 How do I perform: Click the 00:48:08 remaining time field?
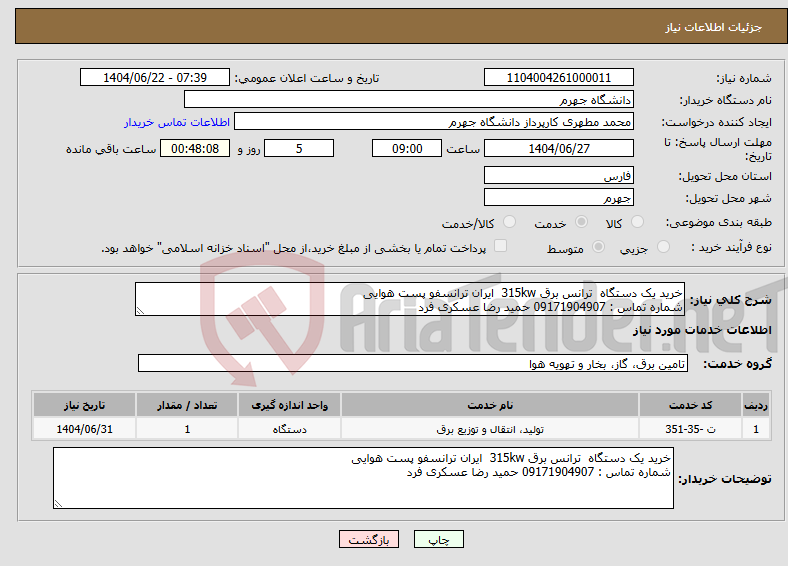pos(195,148)
